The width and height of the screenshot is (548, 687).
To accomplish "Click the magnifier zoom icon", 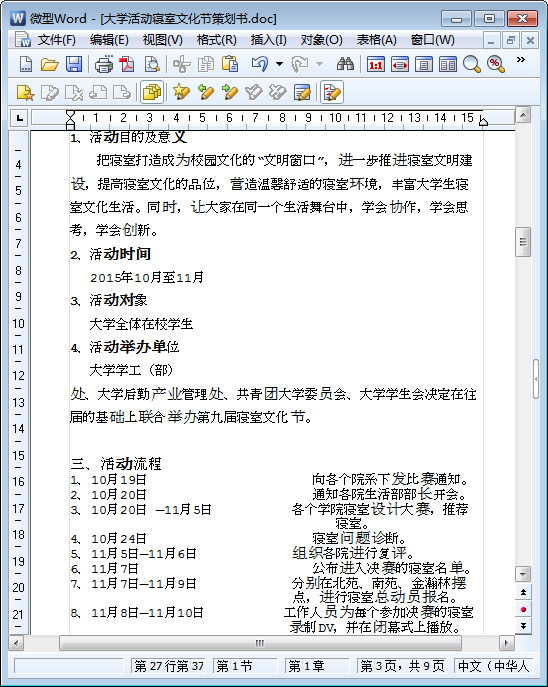I will coord(472,64).
